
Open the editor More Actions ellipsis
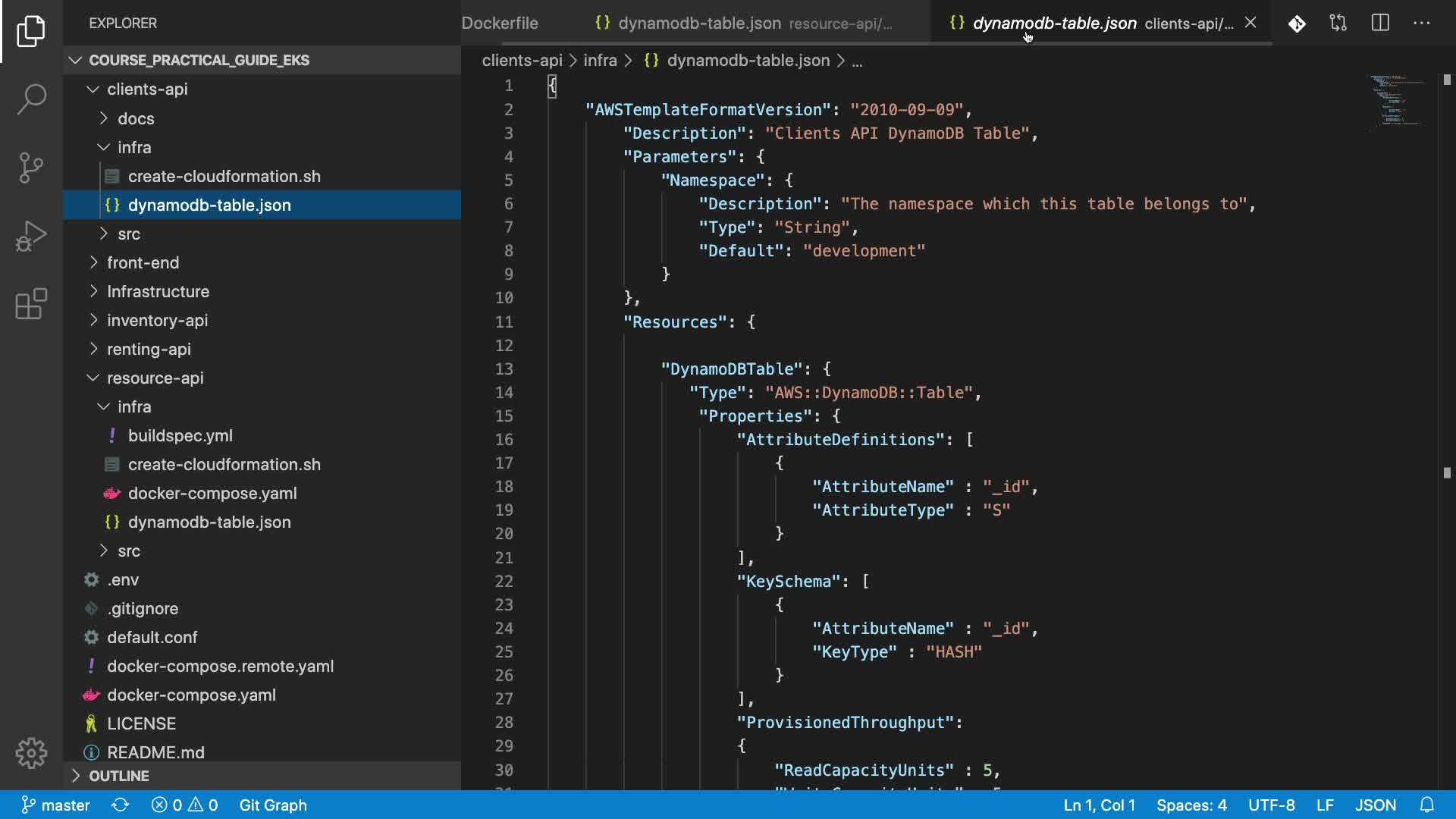tap(1422, 23)
